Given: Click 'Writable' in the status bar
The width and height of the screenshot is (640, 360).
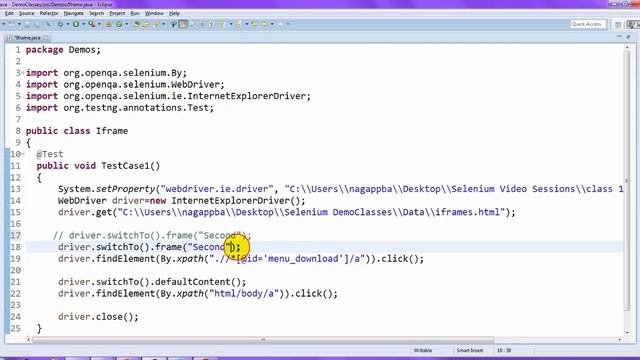Looking at the screenshot, I should point(422,351).
